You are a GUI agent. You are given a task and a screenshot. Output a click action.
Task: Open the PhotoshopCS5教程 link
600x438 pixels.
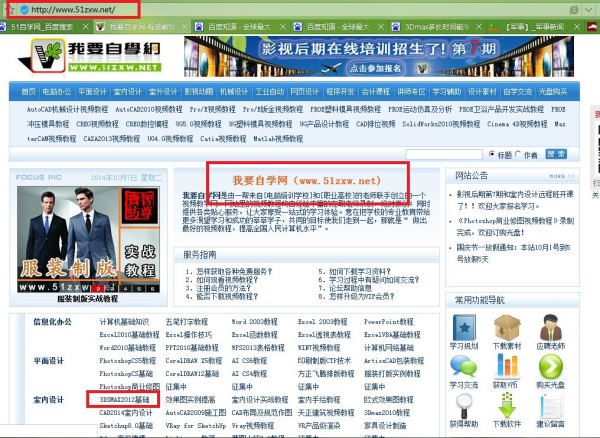(x=127, y=360)
